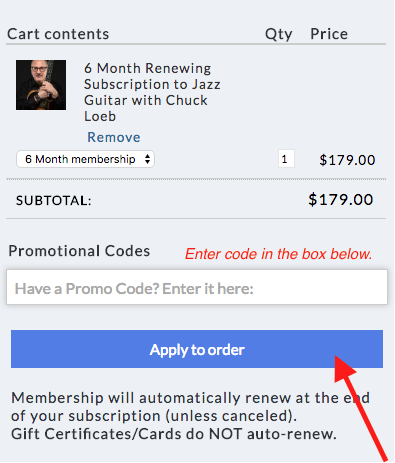
Task: Open the 6 Month membership dropdown
Action: click(x=85, y=159)
